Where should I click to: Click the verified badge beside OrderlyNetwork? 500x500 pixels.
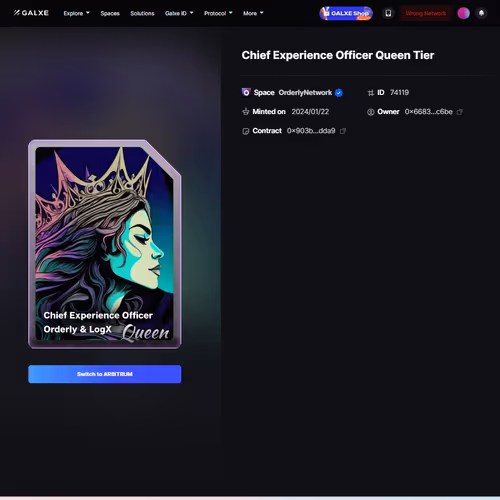pos(339,93)
